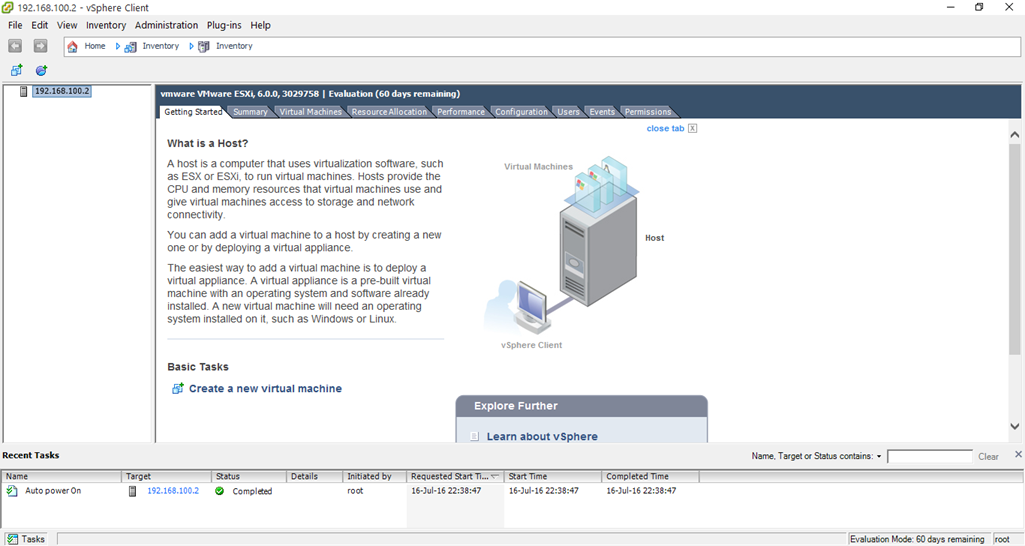Click host icon in task Target column
Image resolution: width=1025 pixels, height=546 pixels.
pyautogui.click(x=132, y=490)
